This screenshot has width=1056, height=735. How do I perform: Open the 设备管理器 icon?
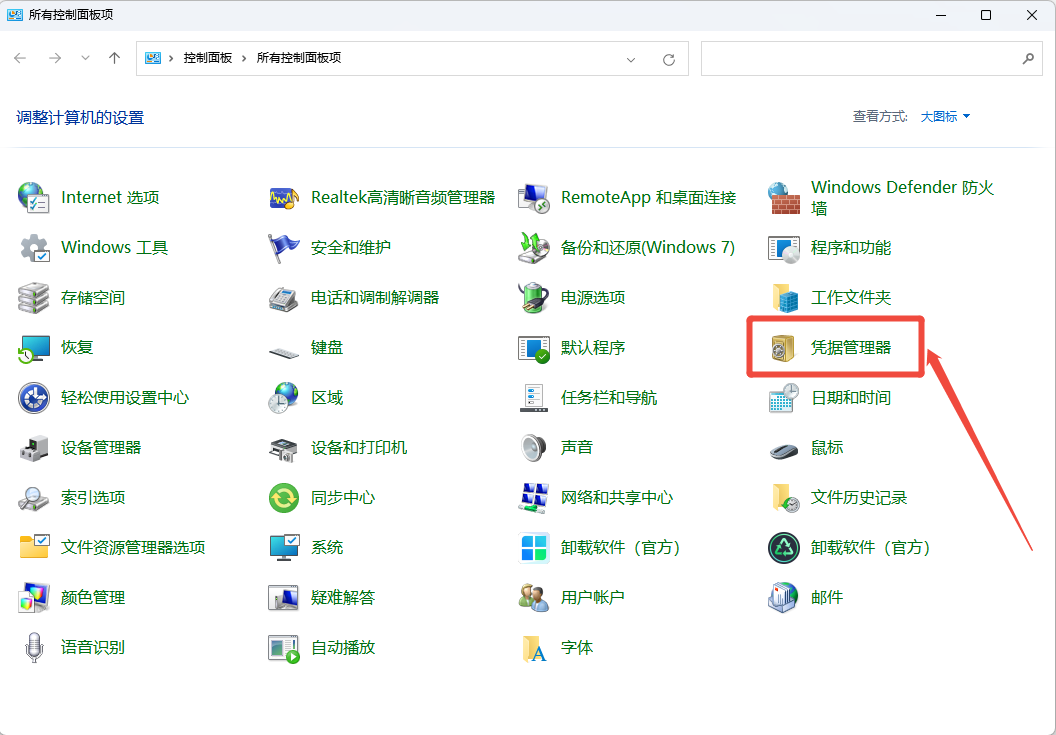[34, 448]
